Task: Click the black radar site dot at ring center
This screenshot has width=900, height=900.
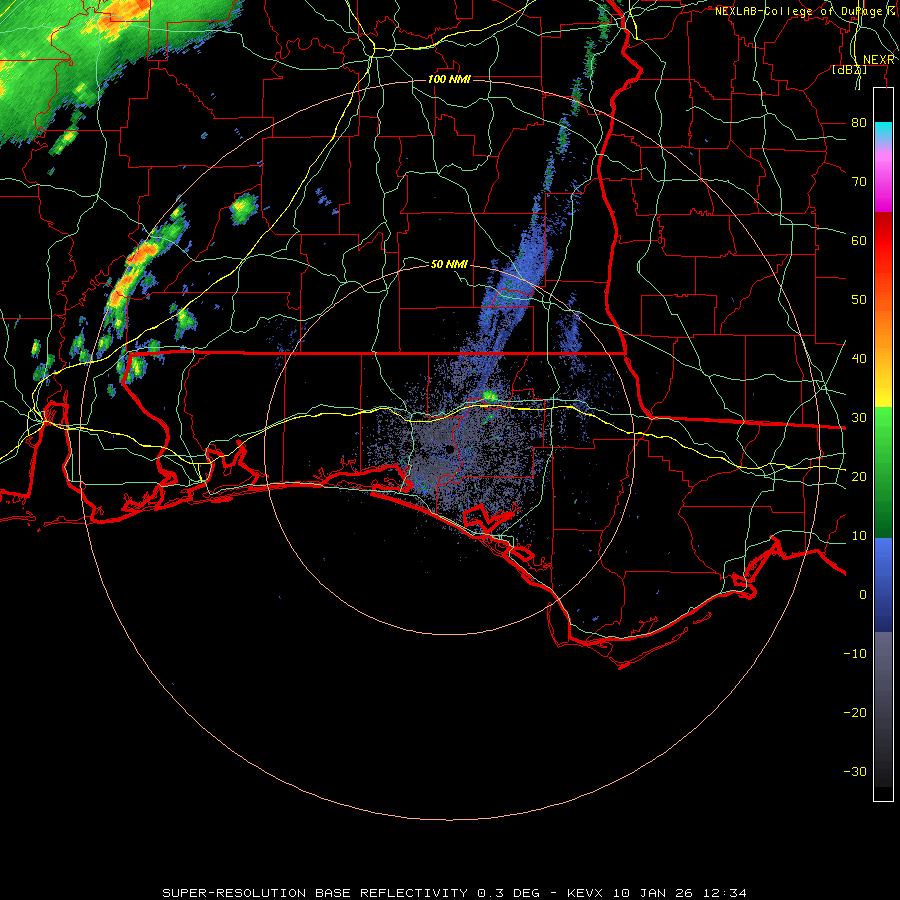Action: coord(449,449)
